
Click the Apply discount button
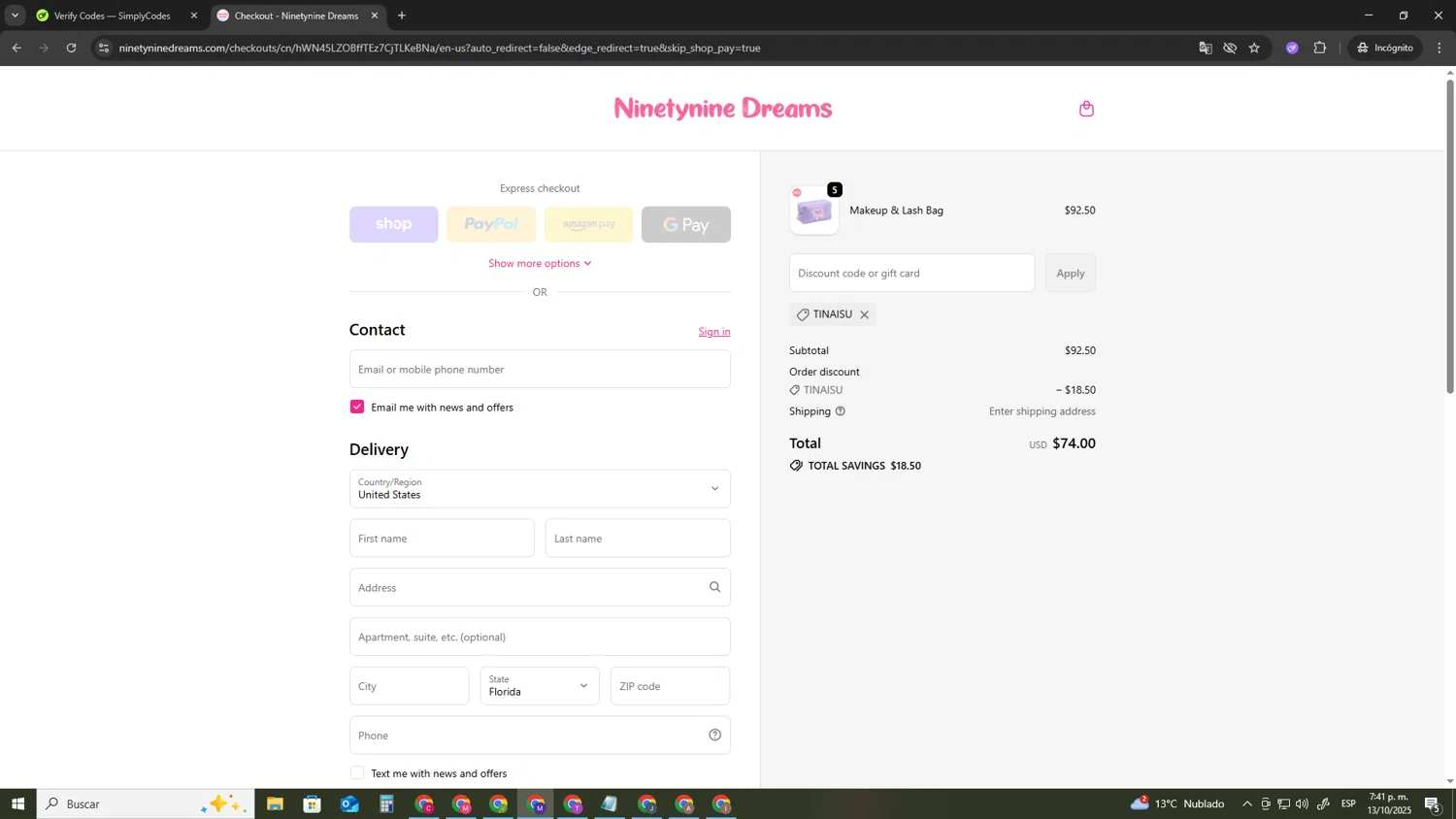pyautogui.click(x=1071, y=273)
